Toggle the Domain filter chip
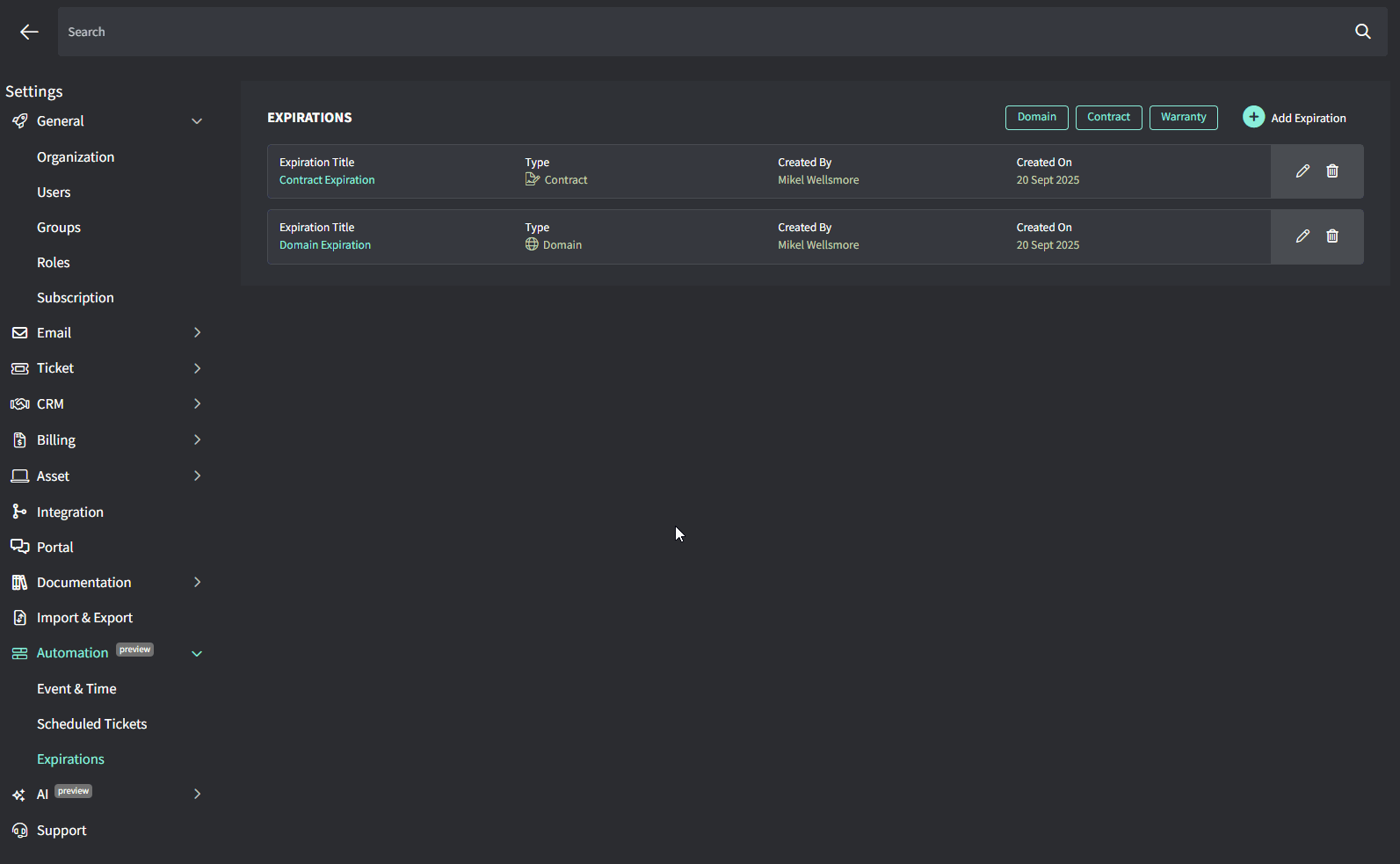The image size is (1400, 864). (x=1036, y=118)
